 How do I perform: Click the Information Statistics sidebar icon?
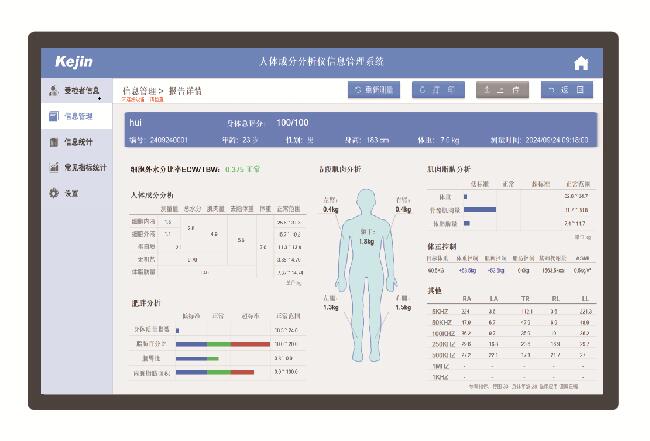(53, 142)
